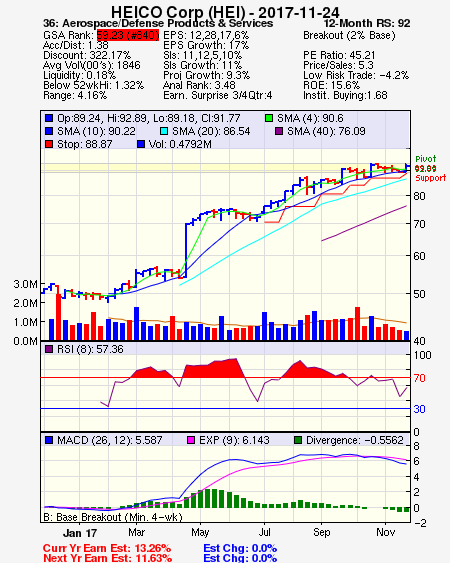Click the Range: 4.16% text
450x563 pixels.
[75, 96]
